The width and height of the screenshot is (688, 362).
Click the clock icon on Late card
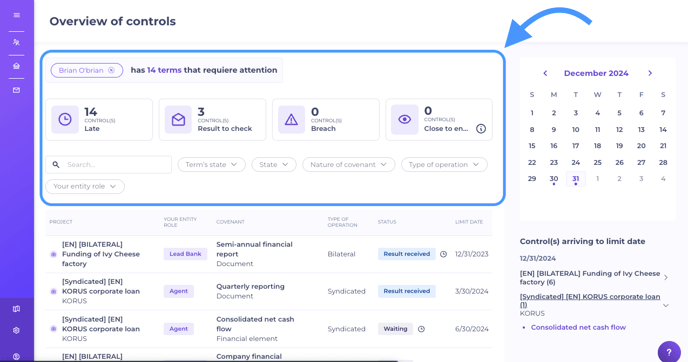65,119
